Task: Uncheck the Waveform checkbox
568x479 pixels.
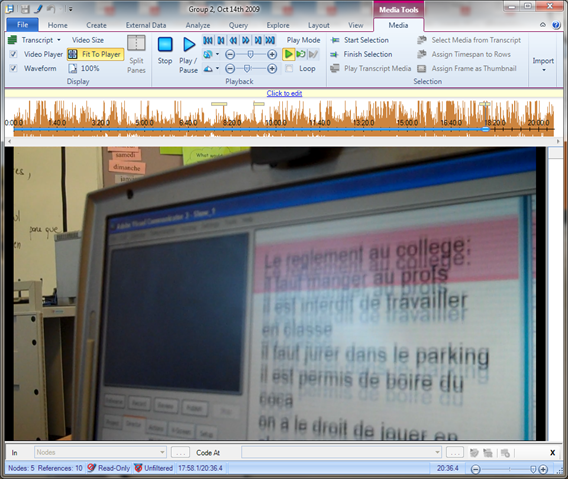Action: pos(13,68)
